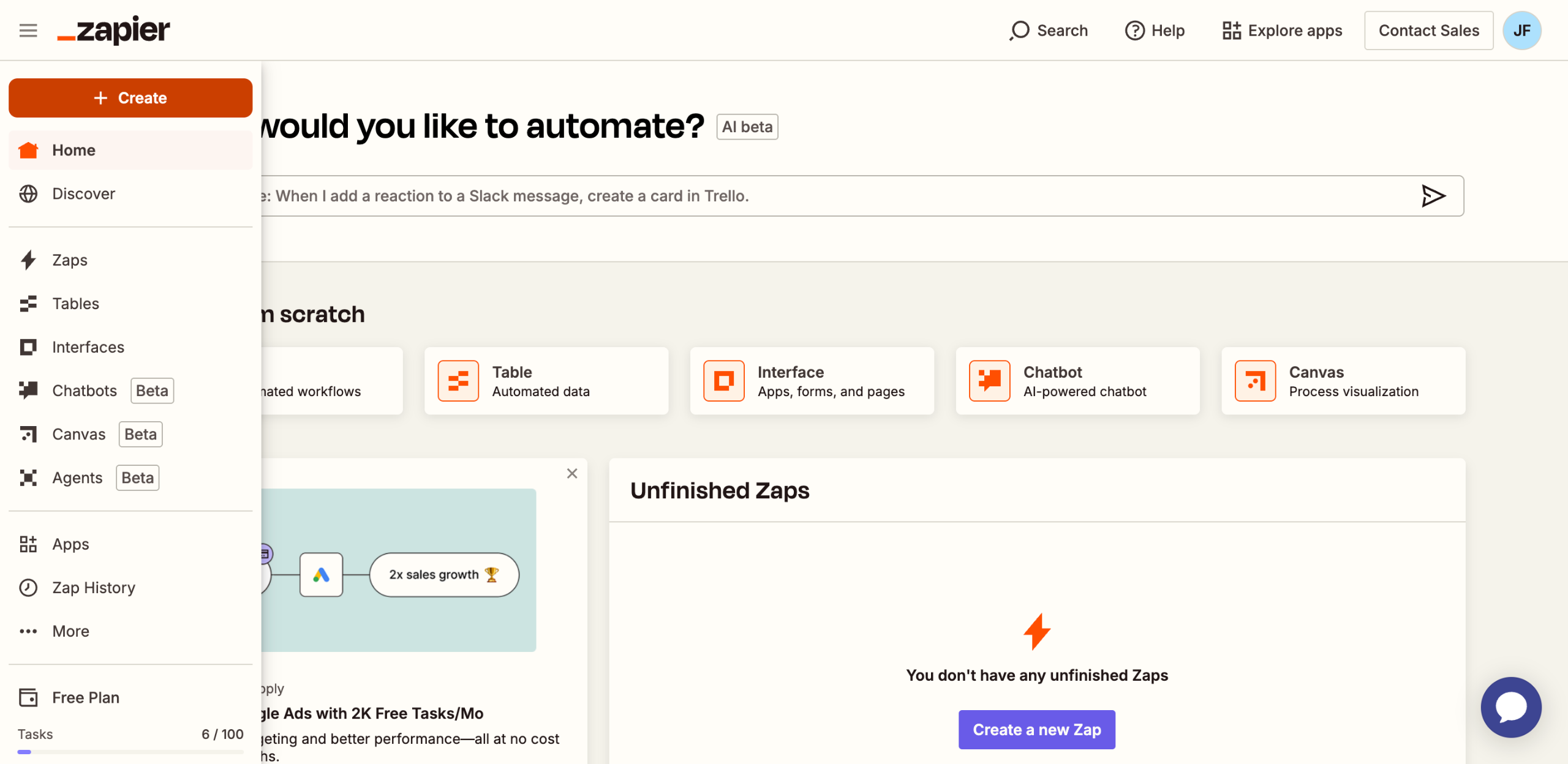This screenshot has width=1568, height=764.
Task: Open Zap History in sidebar
Action: (93, 588)
